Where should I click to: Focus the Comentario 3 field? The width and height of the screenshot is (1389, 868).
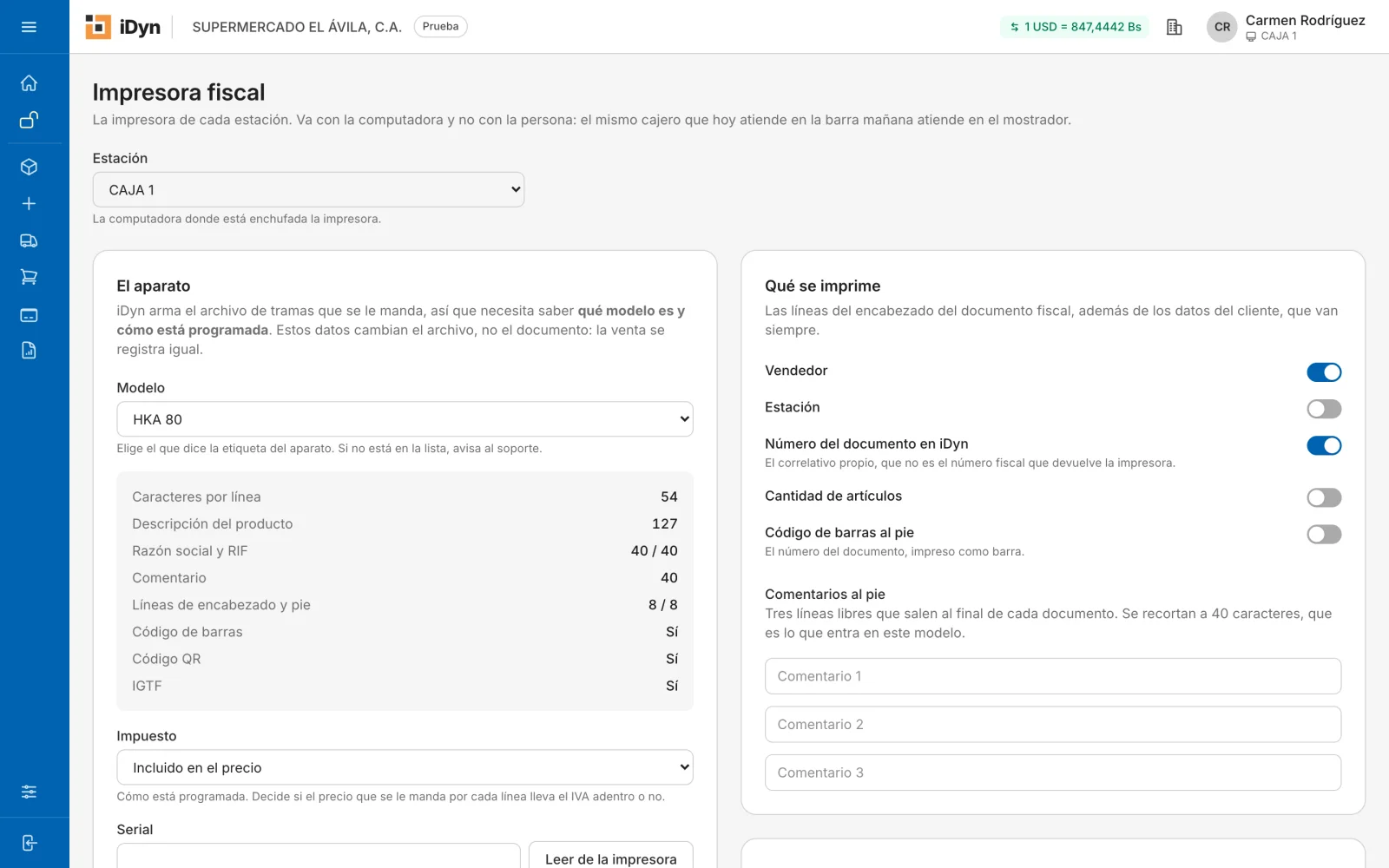[1052, 773]
